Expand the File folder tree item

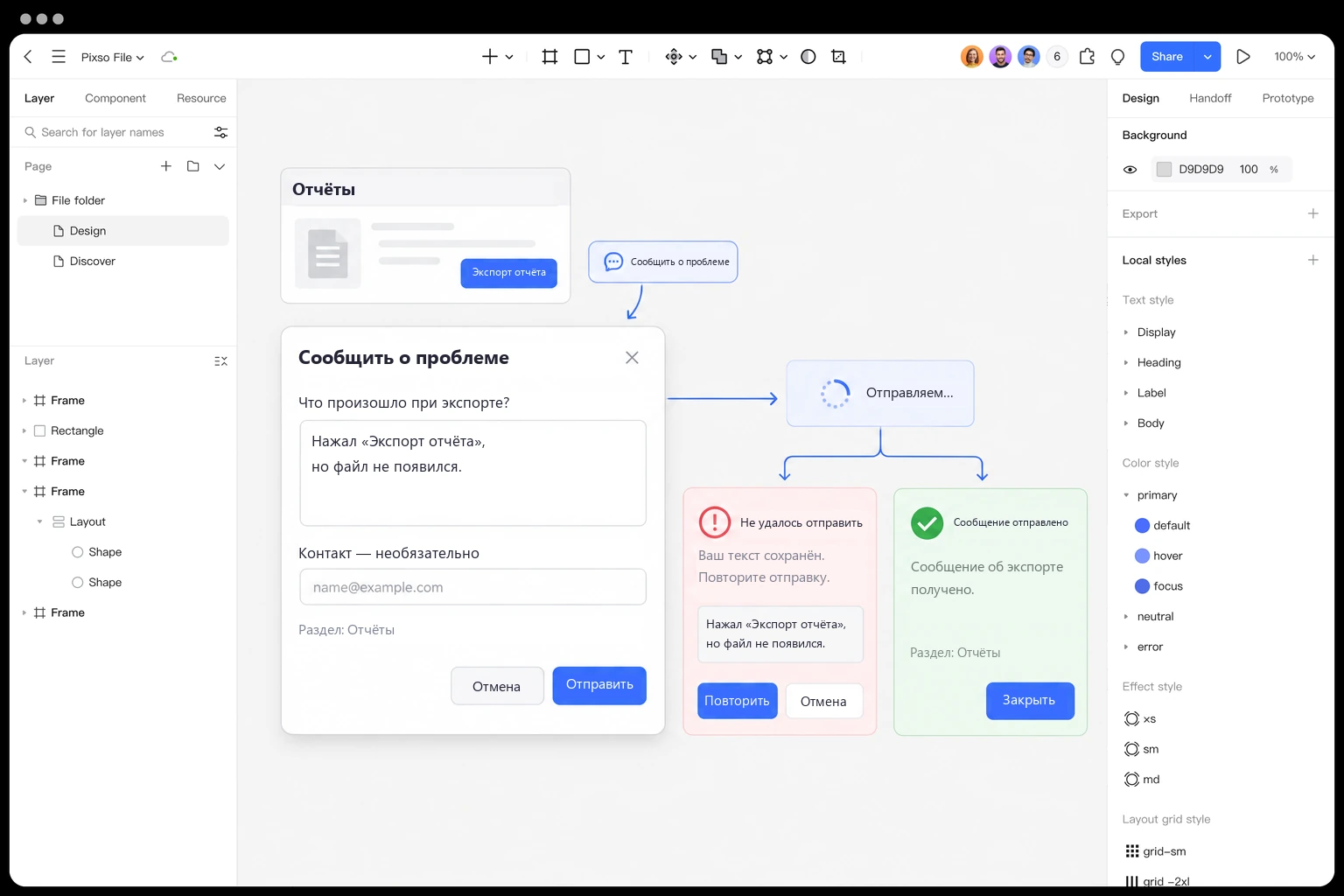click(x=24, y=200)
